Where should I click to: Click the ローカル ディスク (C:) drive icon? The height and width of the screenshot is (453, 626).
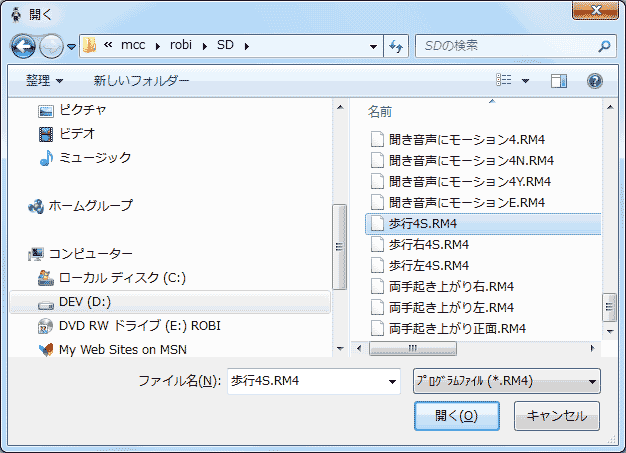[x=46, y=278]
